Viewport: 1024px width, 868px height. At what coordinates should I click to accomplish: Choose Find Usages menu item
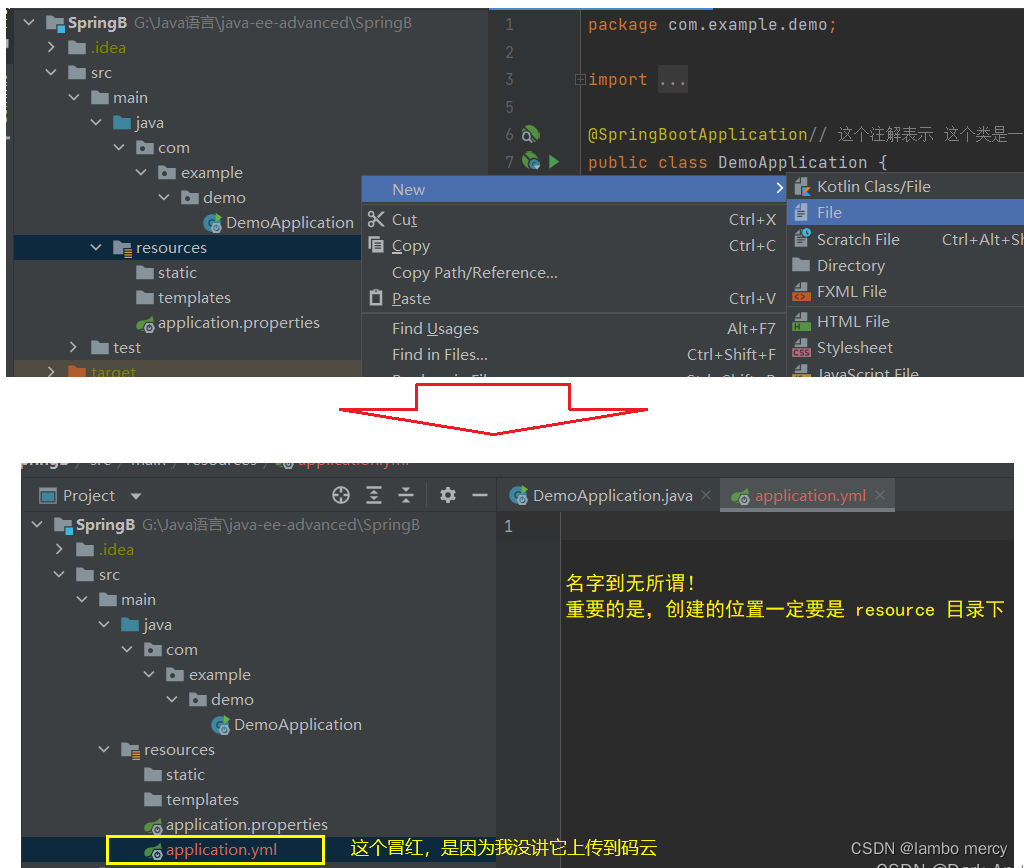573,329
